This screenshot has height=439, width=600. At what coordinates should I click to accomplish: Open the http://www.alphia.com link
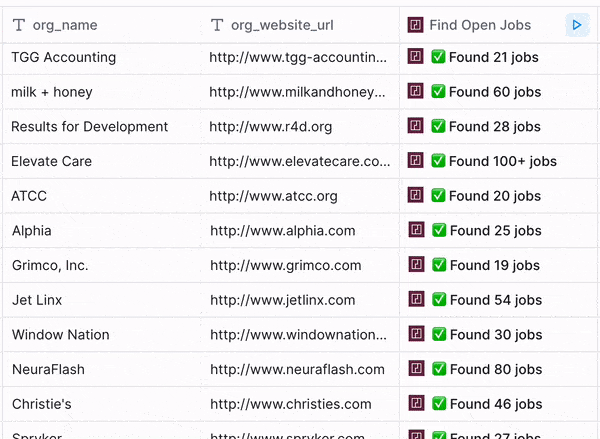tap(283, 230)
